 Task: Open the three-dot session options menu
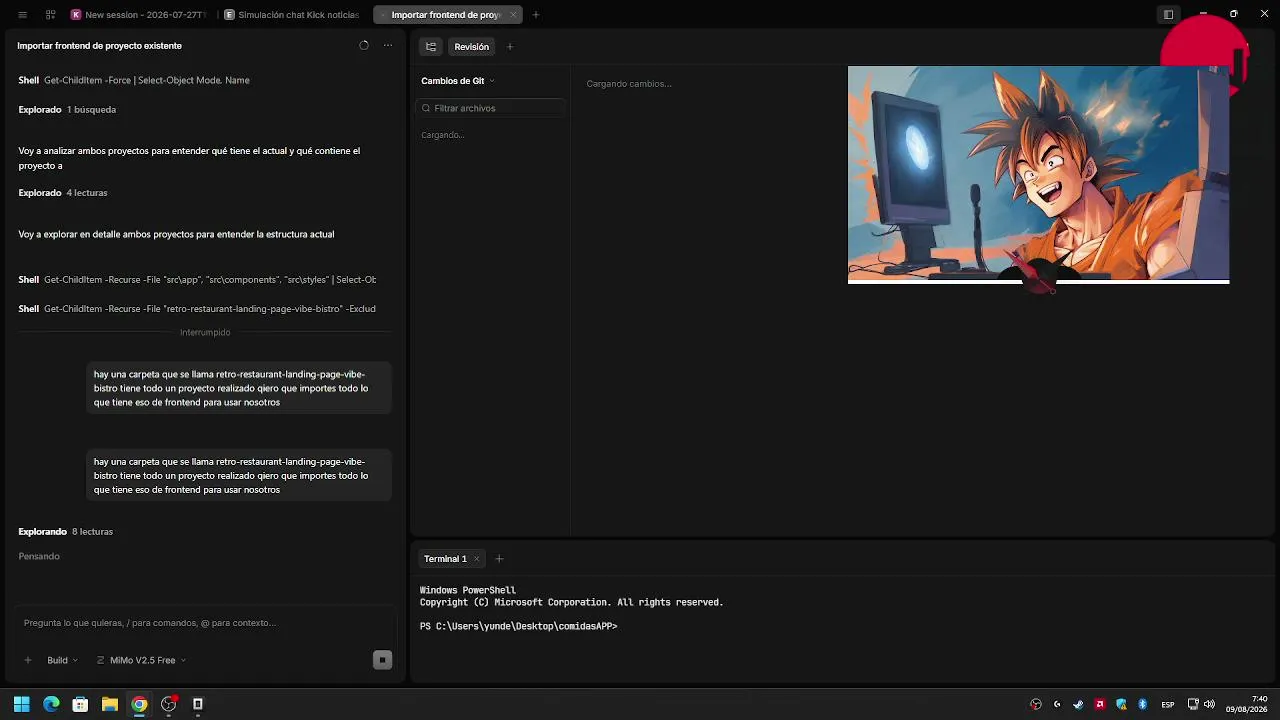coord(388,46)
